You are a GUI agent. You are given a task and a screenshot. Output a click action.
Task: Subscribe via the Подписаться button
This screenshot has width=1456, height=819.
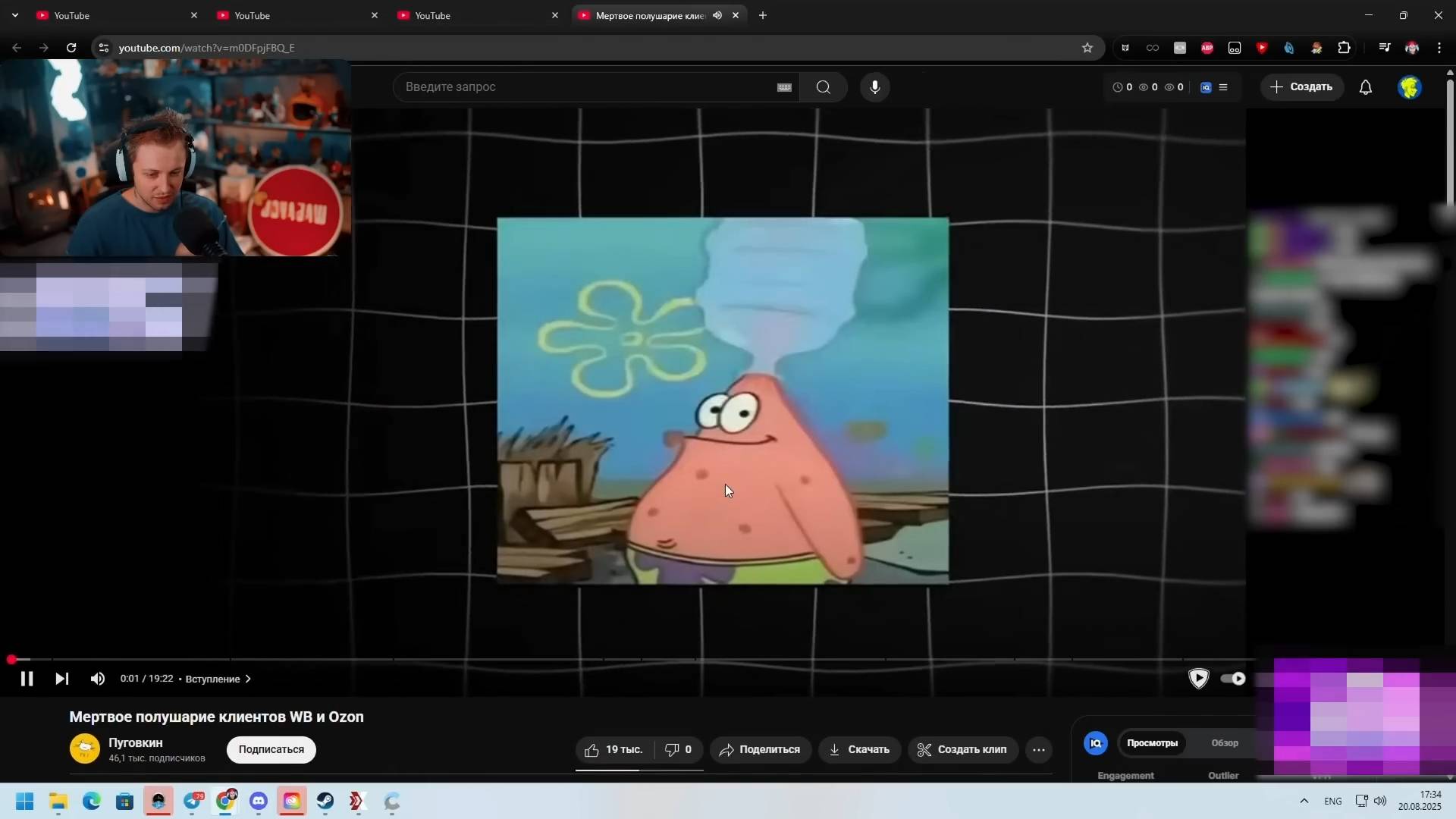tap(271, 749)
